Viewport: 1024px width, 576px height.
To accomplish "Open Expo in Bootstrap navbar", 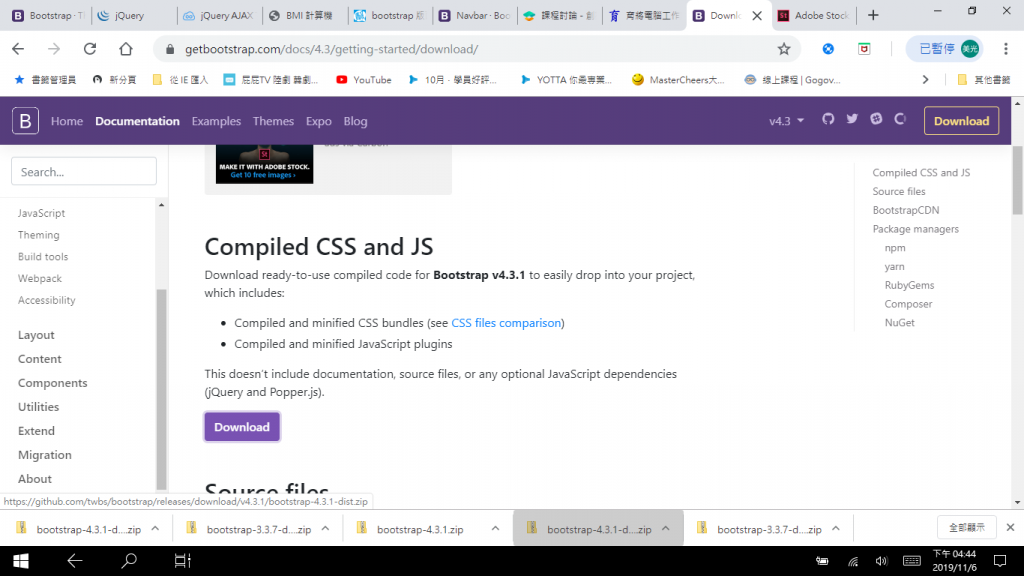I will [319, 121].
